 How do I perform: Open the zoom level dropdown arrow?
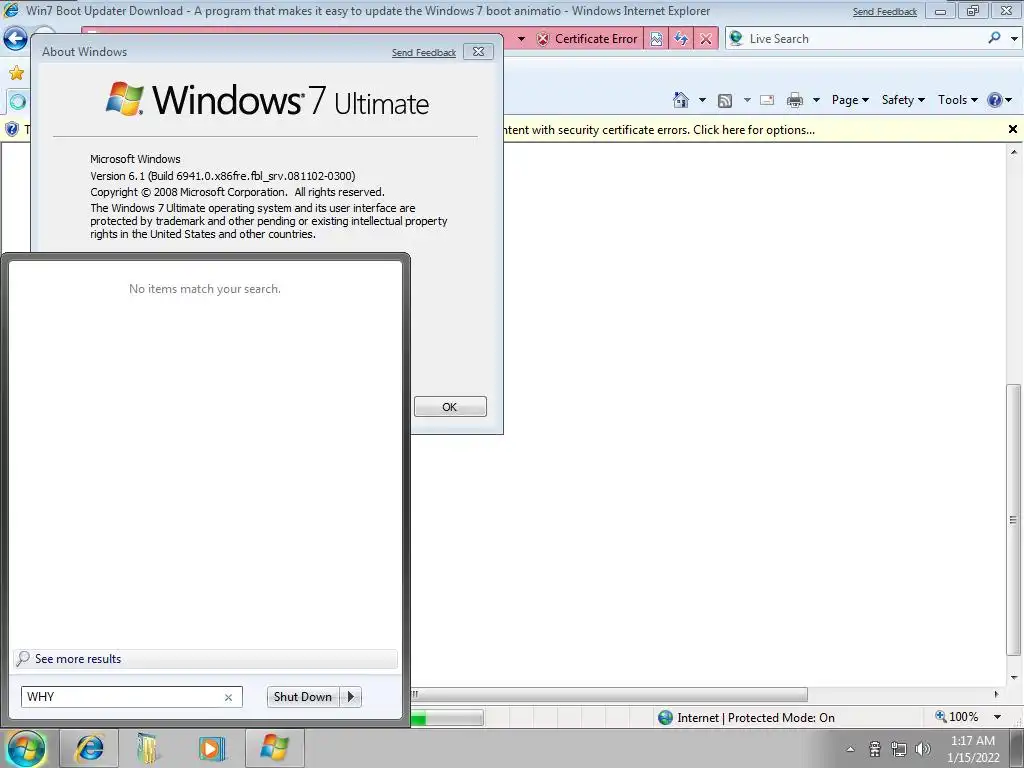pyautogui.click(x=998, y=717)
